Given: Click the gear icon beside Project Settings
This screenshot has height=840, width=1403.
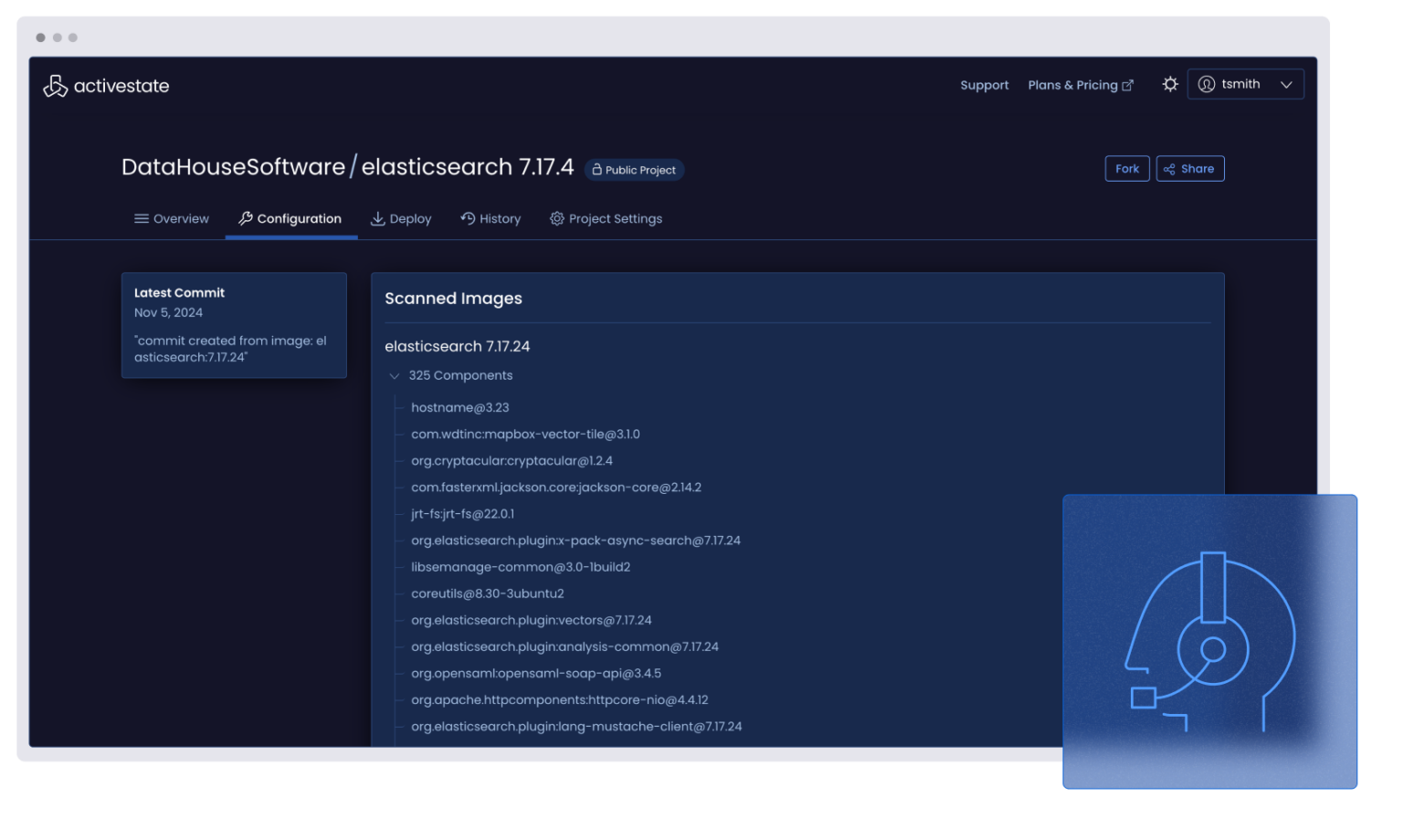Looking at the screenshot, I should click(556, 218).
